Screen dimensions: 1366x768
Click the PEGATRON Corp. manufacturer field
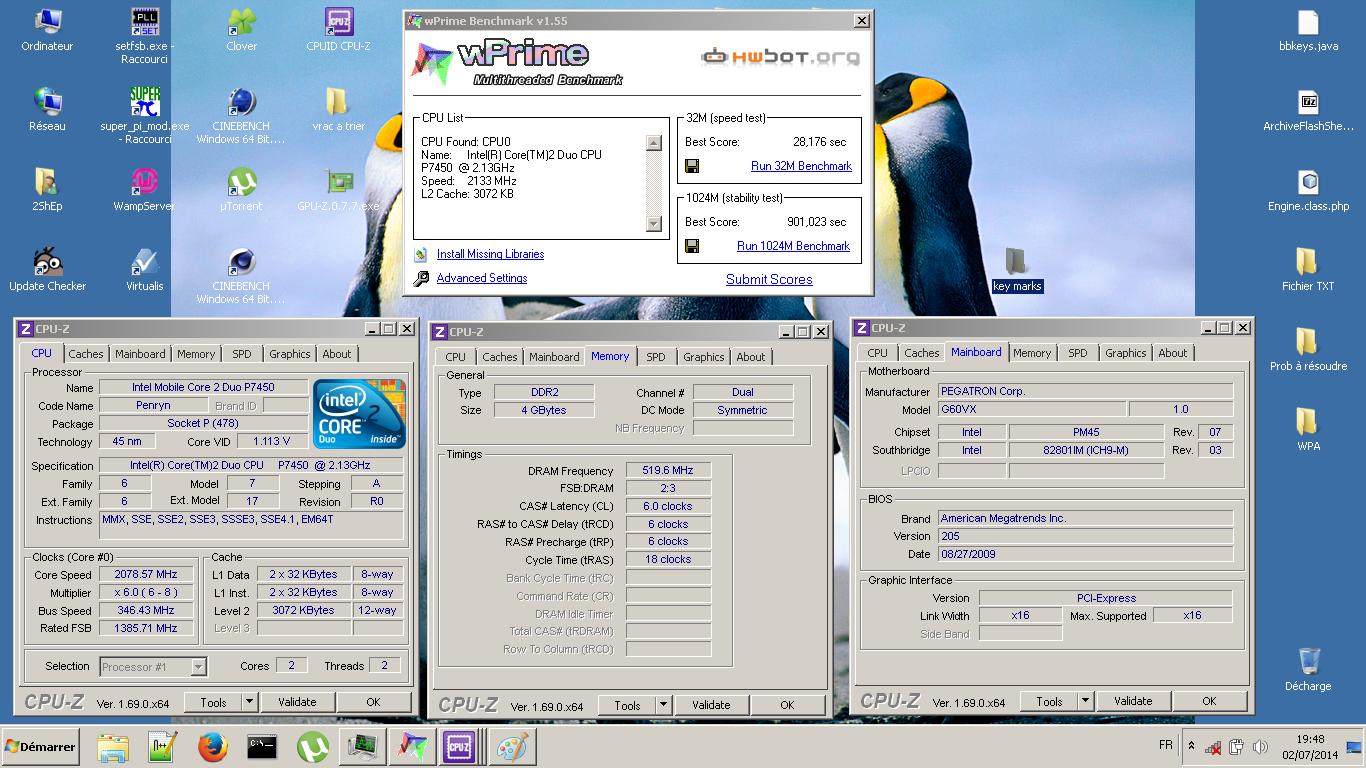click(1085, 391)
